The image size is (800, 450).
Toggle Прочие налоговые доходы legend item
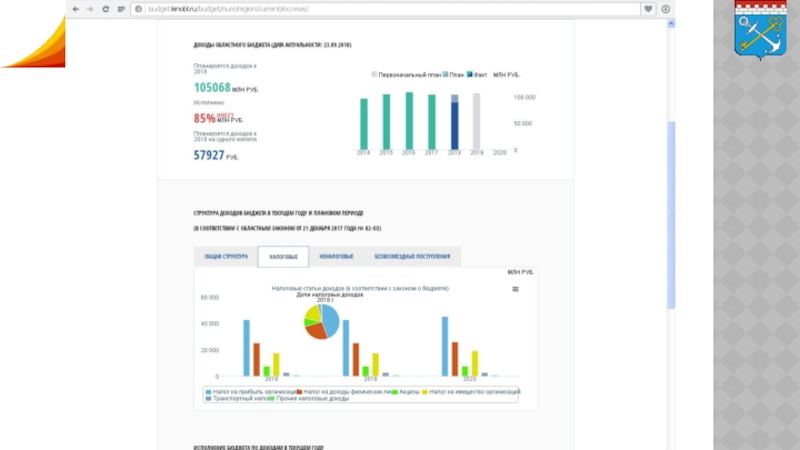tap(309, 398)
